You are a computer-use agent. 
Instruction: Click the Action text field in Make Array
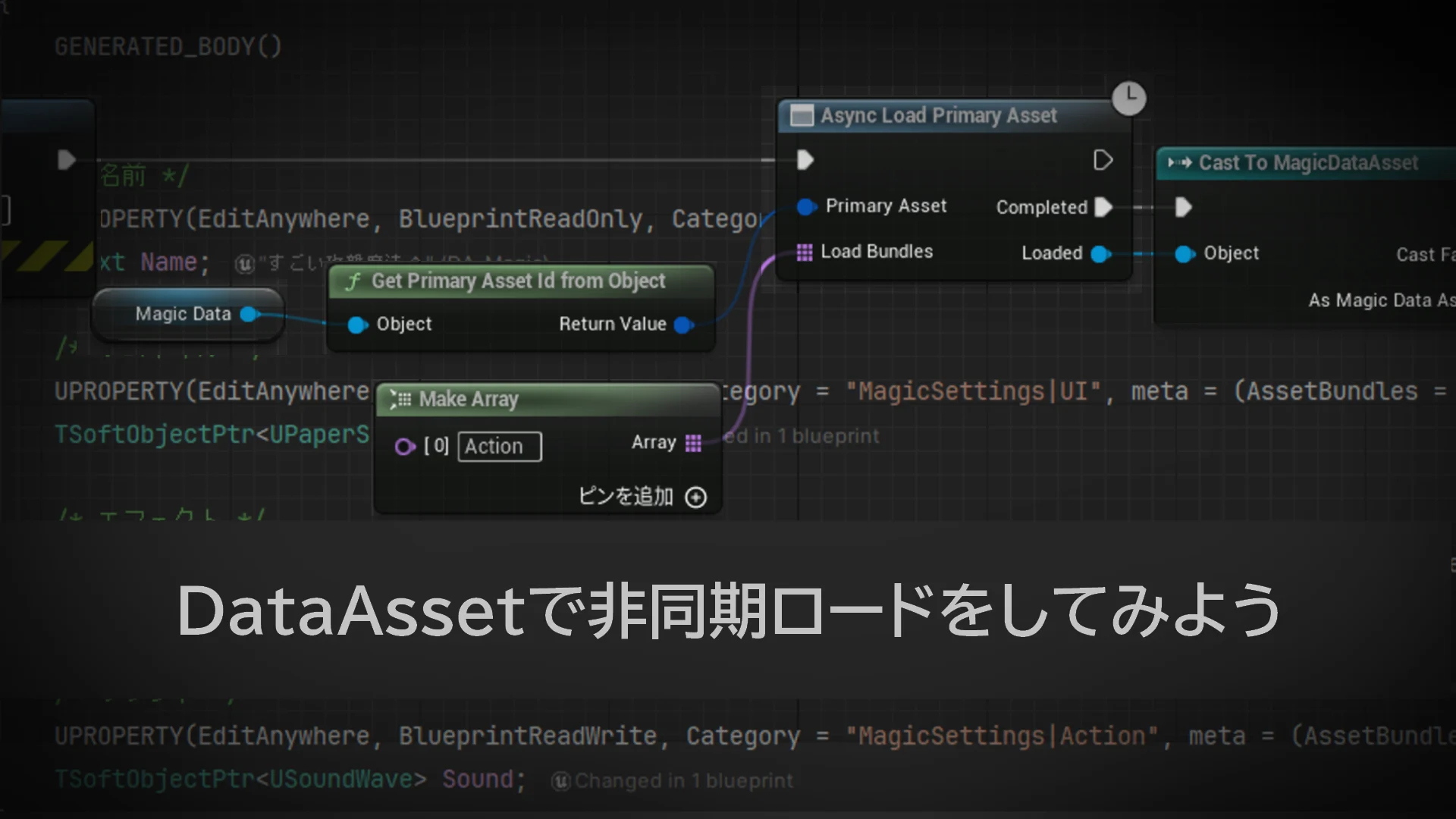pos(499,447)
